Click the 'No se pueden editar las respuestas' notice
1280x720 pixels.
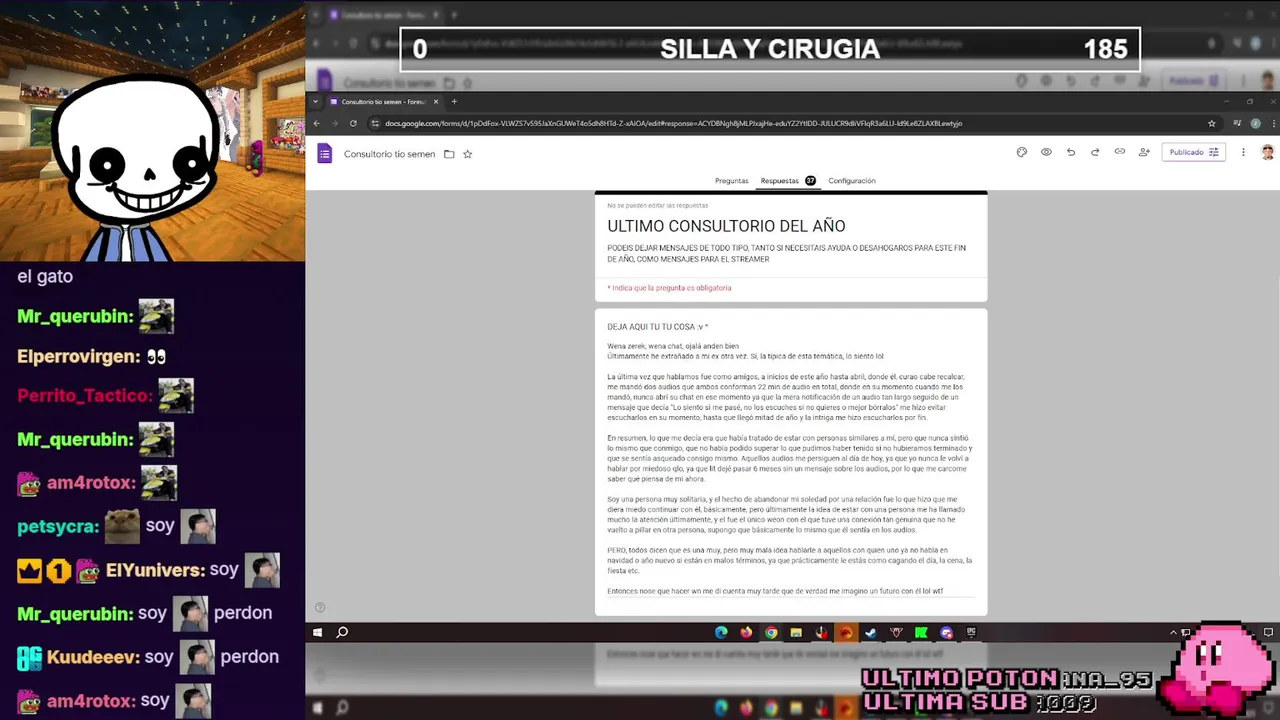[657, 205]
